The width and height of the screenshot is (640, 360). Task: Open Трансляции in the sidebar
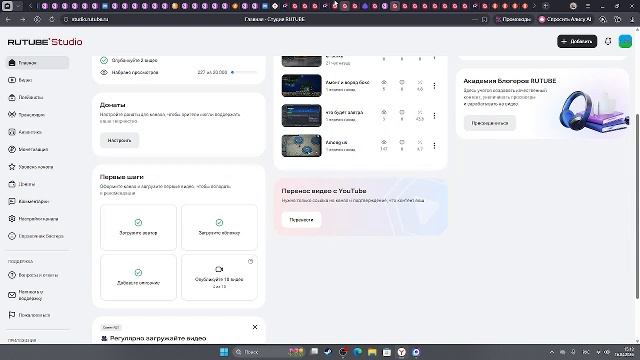pos(37,115)
